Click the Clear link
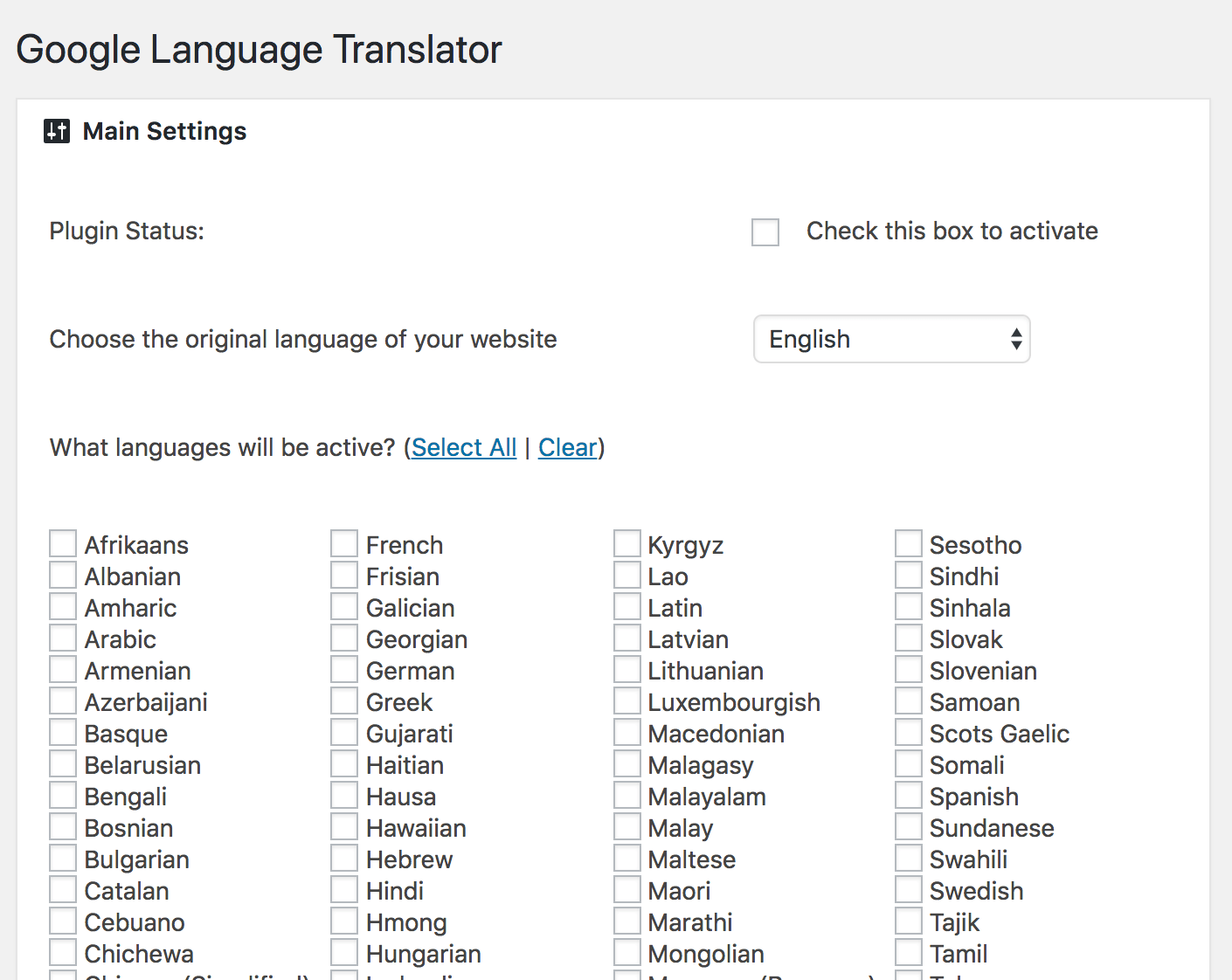1232x980 pixels. click(568, 447)
